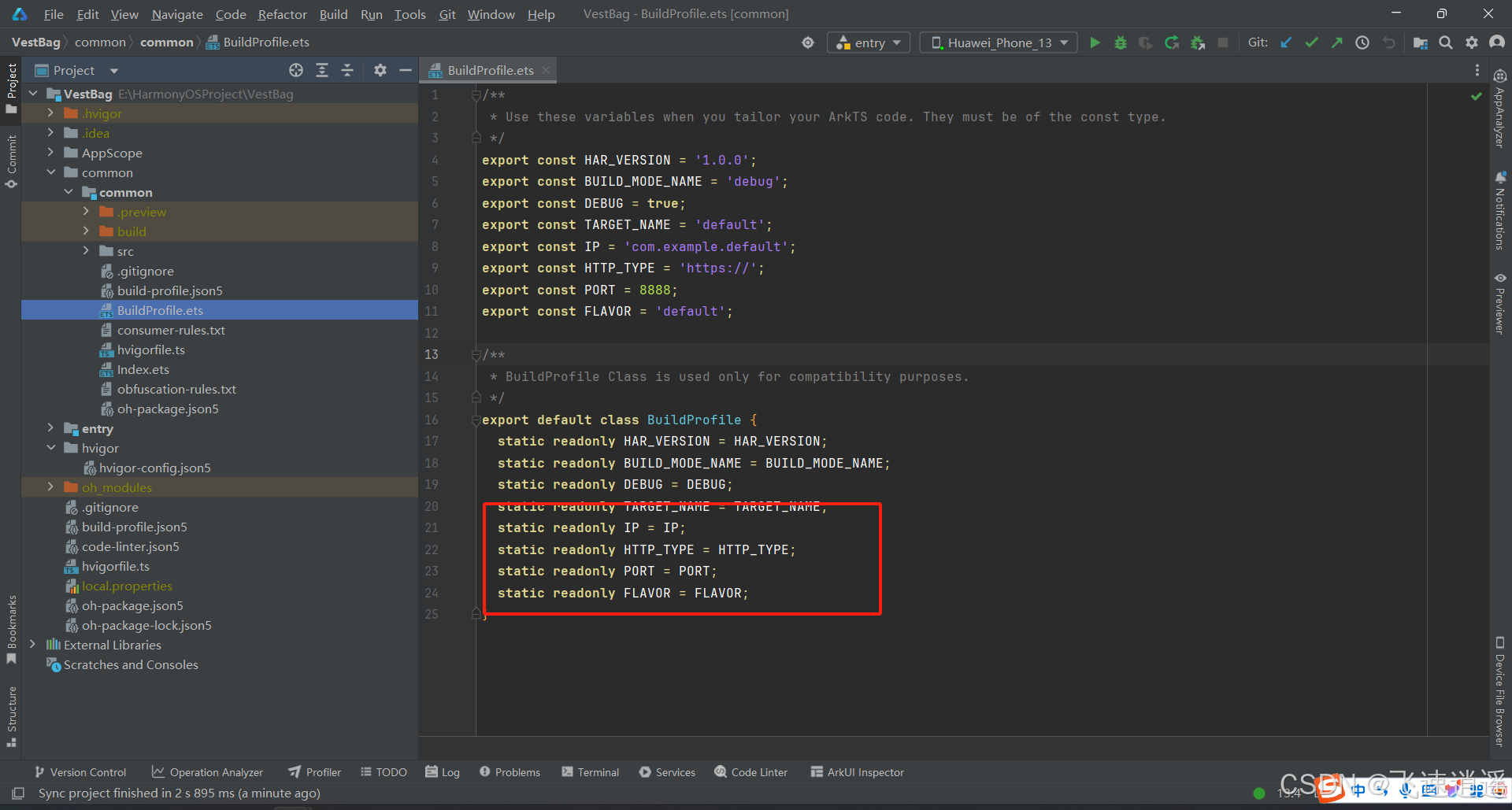Open Project panel options gear
Screen dimensions: 1512x810
[380, 70]
